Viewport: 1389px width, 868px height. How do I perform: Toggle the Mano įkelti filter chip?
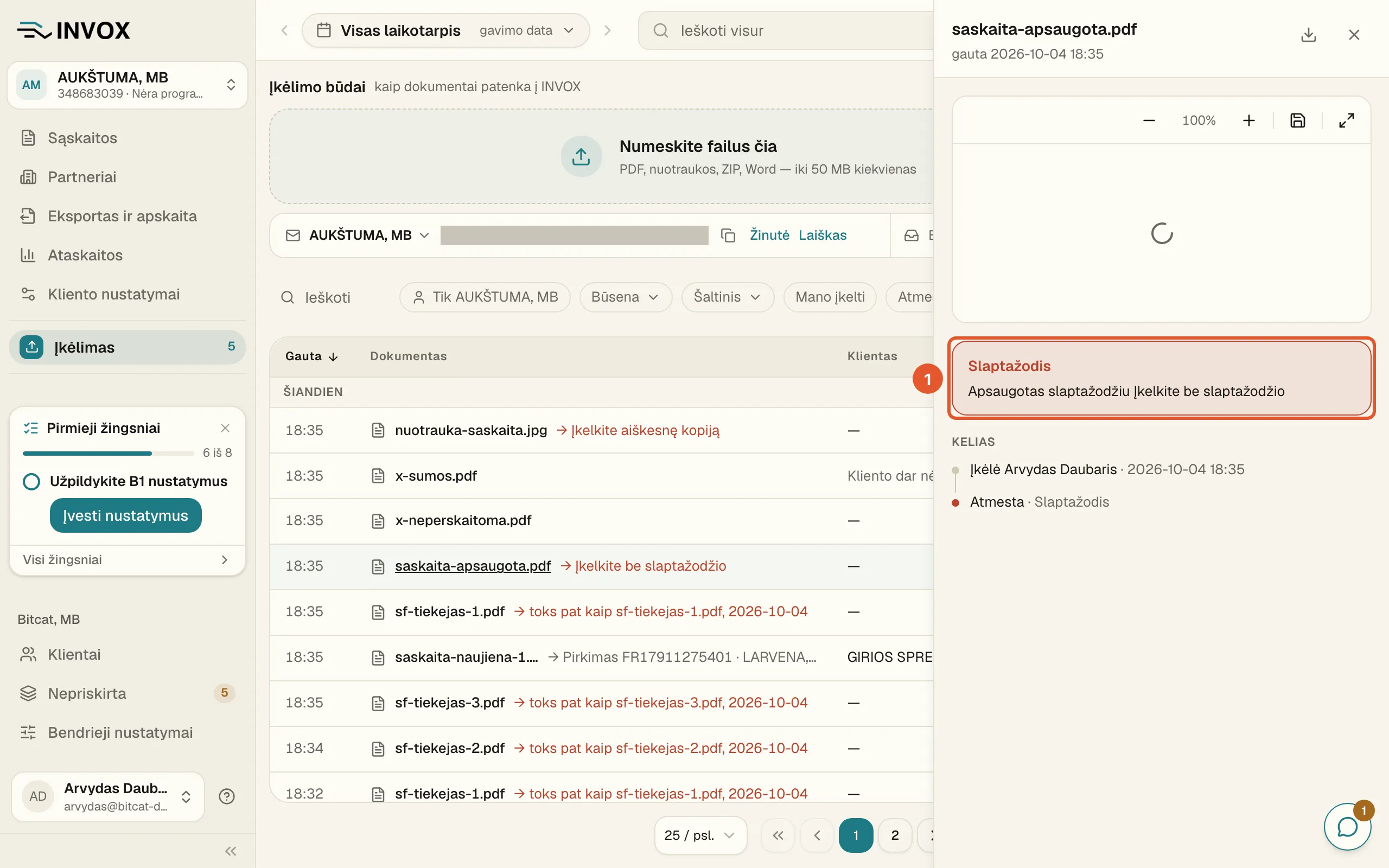830,297
